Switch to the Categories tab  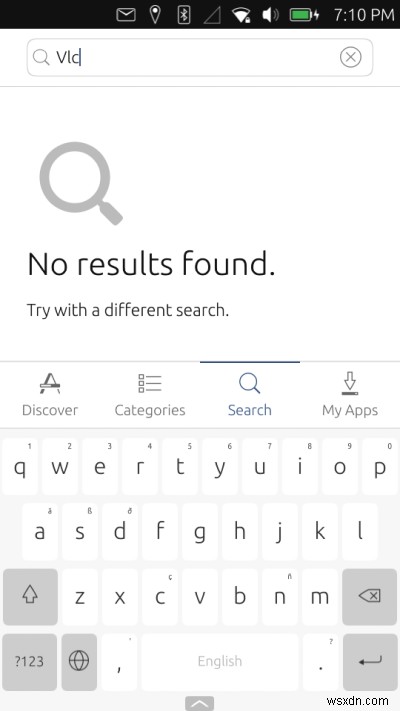150,395
